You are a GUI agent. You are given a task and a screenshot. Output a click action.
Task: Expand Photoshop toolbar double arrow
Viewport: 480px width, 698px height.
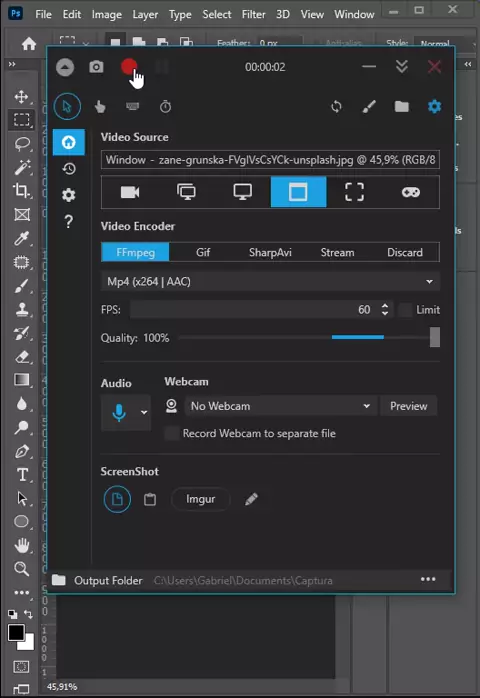[12, 64]
